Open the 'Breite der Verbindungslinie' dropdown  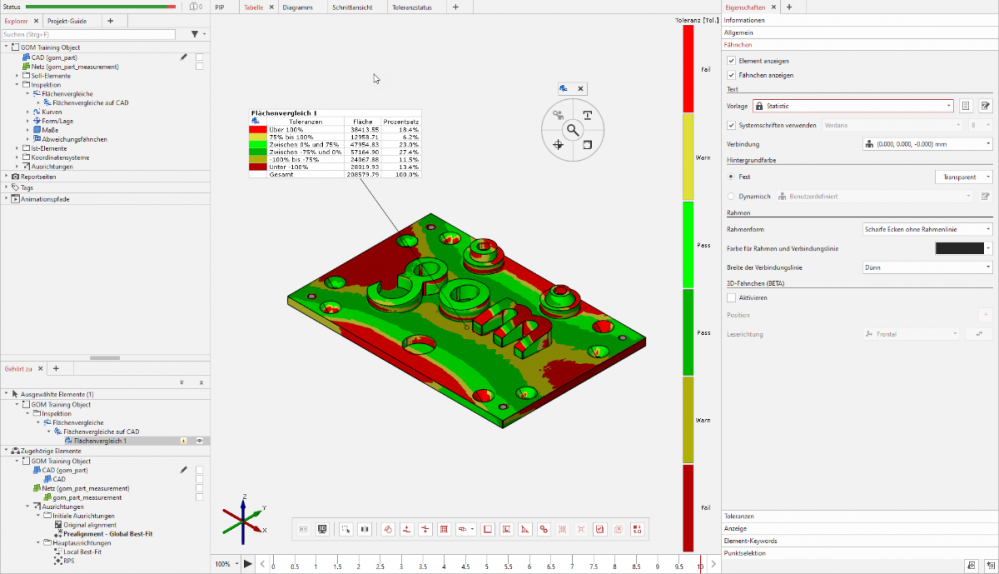click(926, 267)
